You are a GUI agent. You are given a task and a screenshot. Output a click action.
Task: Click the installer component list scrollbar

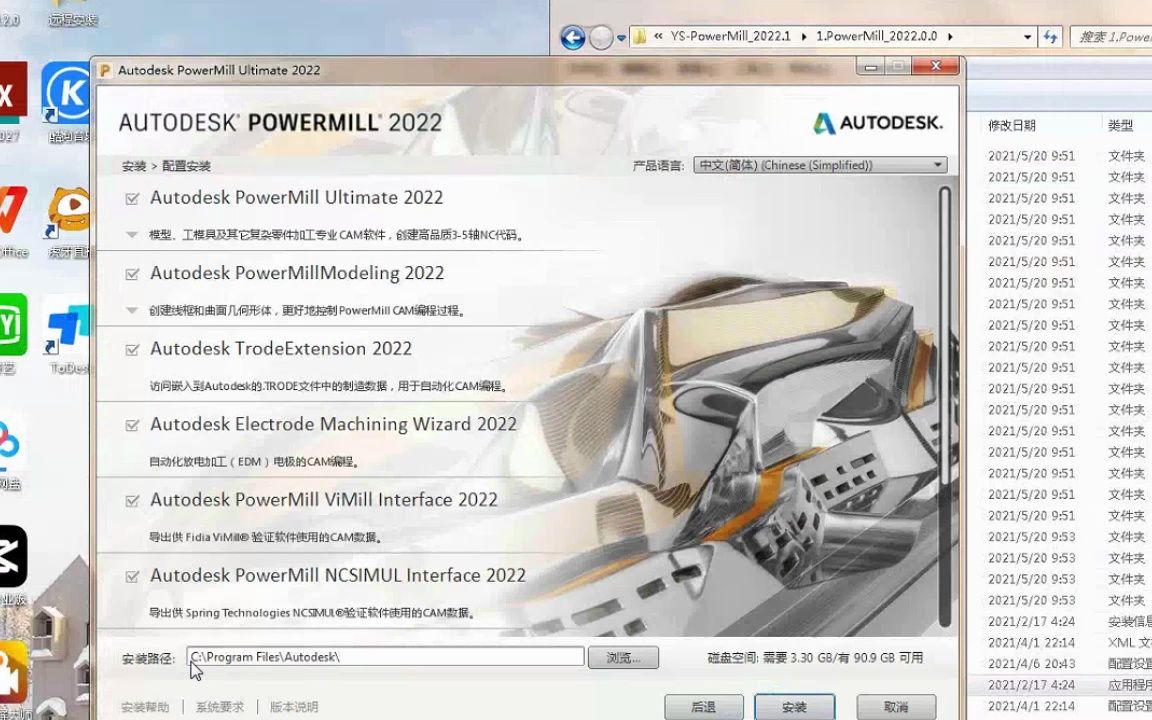pyautogui.click(x=945, y=406)
